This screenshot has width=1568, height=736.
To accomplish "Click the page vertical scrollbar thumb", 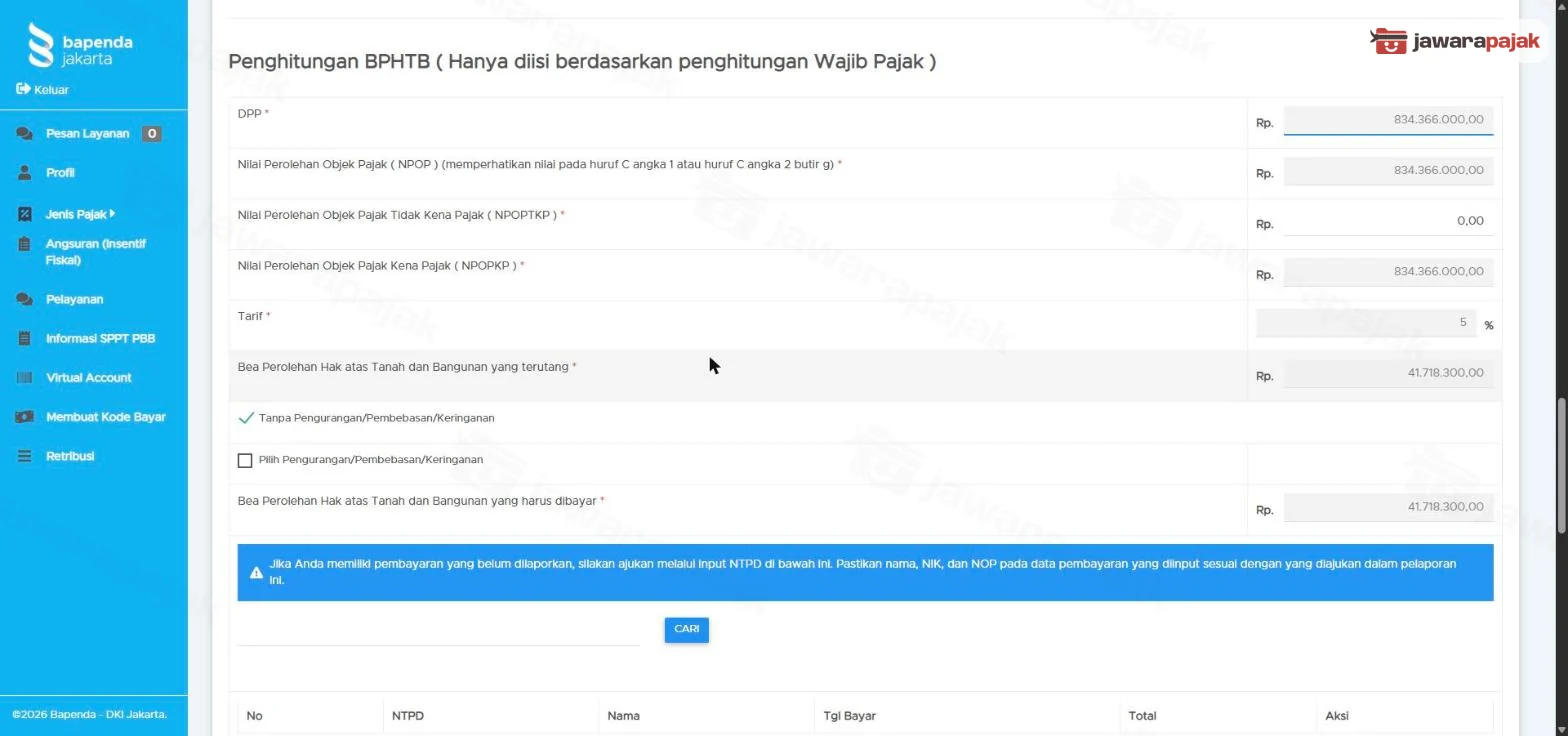I will [x=1560, y=466].
